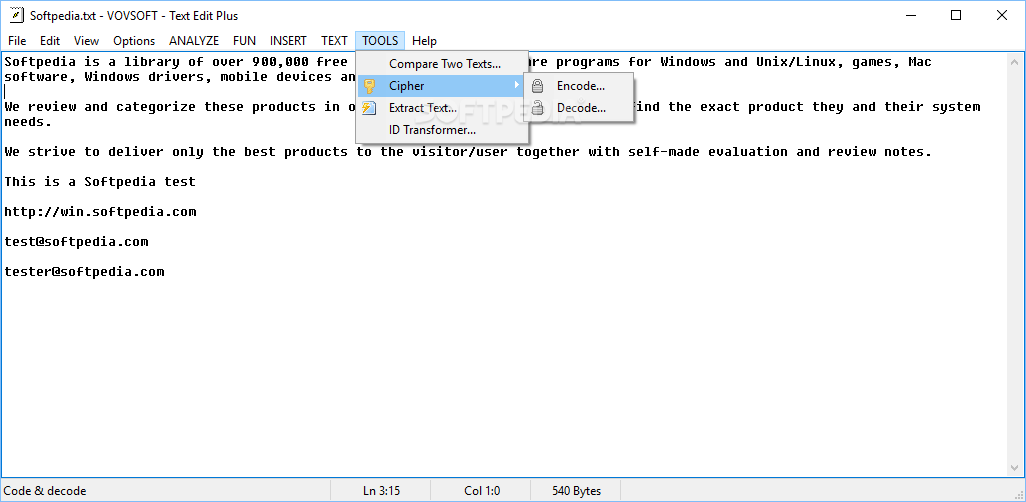Screen dimensions: 1026x502
Task: Click the Extract Text lightning icon
Action: coord(369,108)
